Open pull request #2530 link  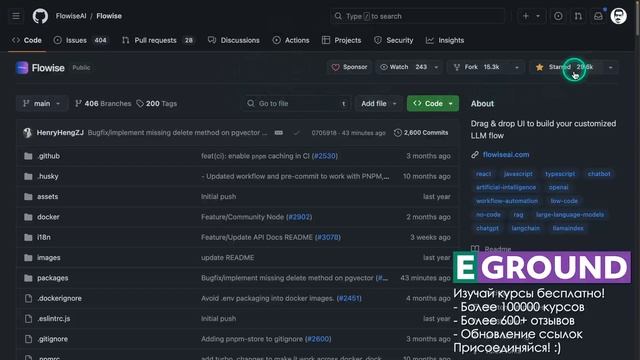coord(325,156)
